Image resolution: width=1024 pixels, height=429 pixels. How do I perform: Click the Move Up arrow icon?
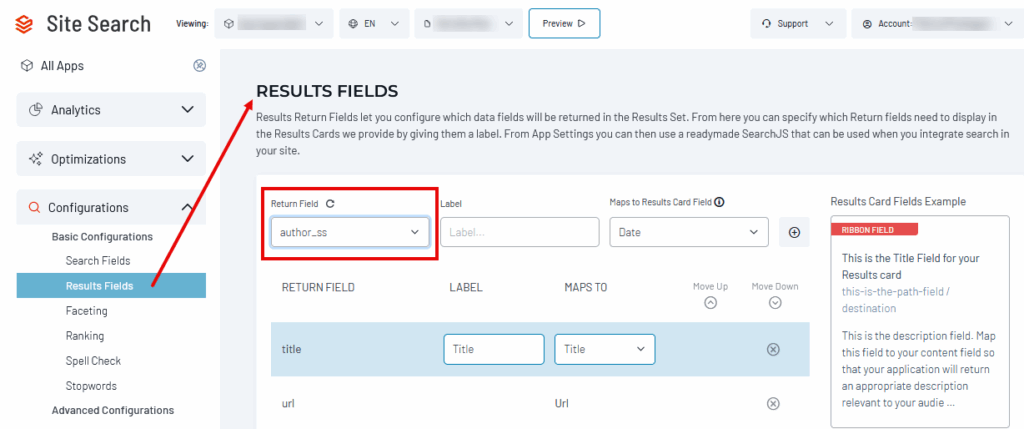pyautogui.click(x=711, y=303)
